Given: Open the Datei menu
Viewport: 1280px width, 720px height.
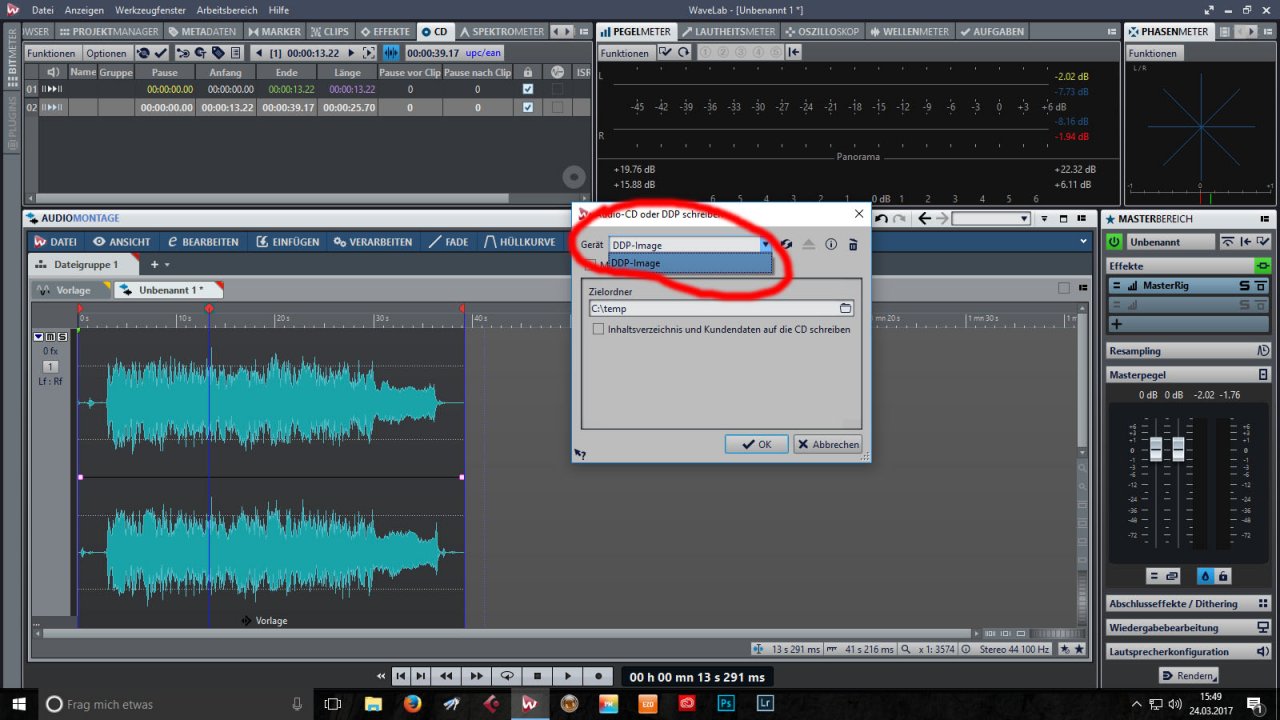Looking at the screenshot, I should [43, 9].
